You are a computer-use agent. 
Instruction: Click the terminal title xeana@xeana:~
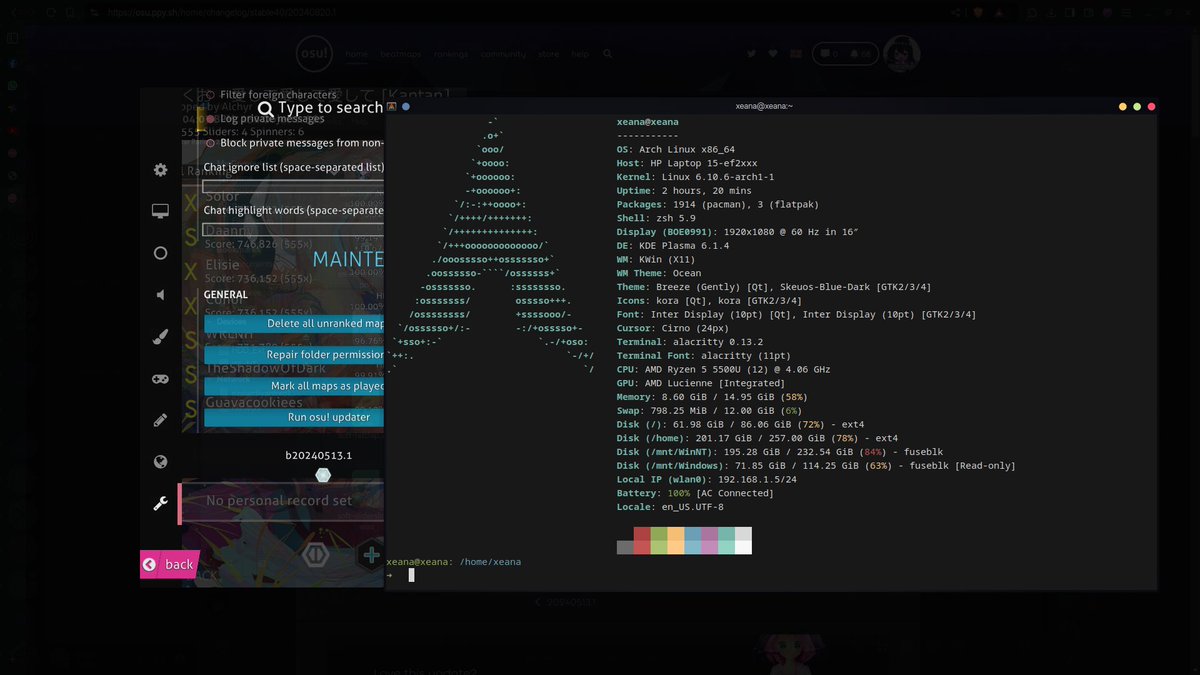click(764, 106)
